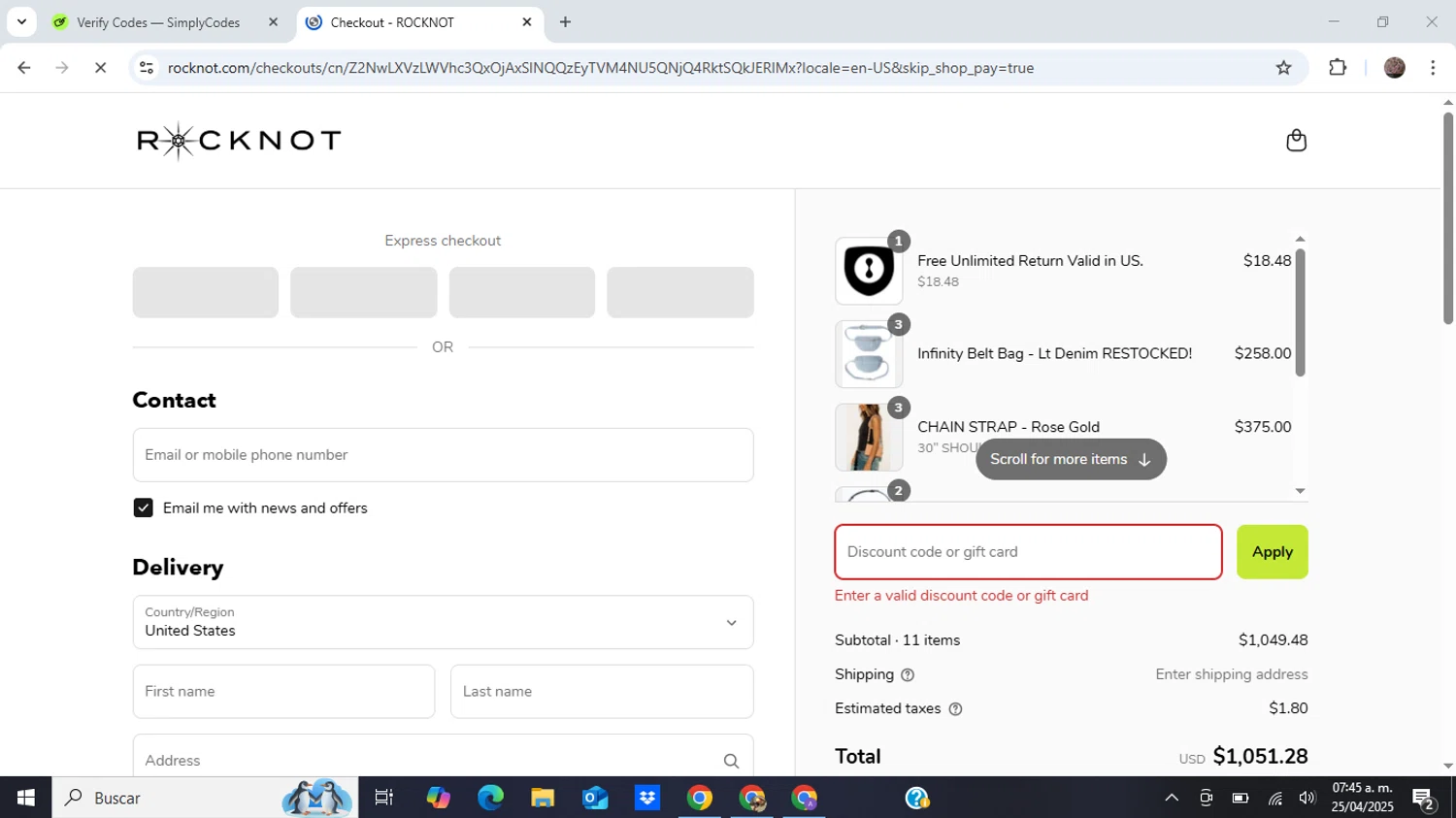This screenshot has width=1456, height=818.
Task: View site information icon in address bar
Action: click(146, 68)
